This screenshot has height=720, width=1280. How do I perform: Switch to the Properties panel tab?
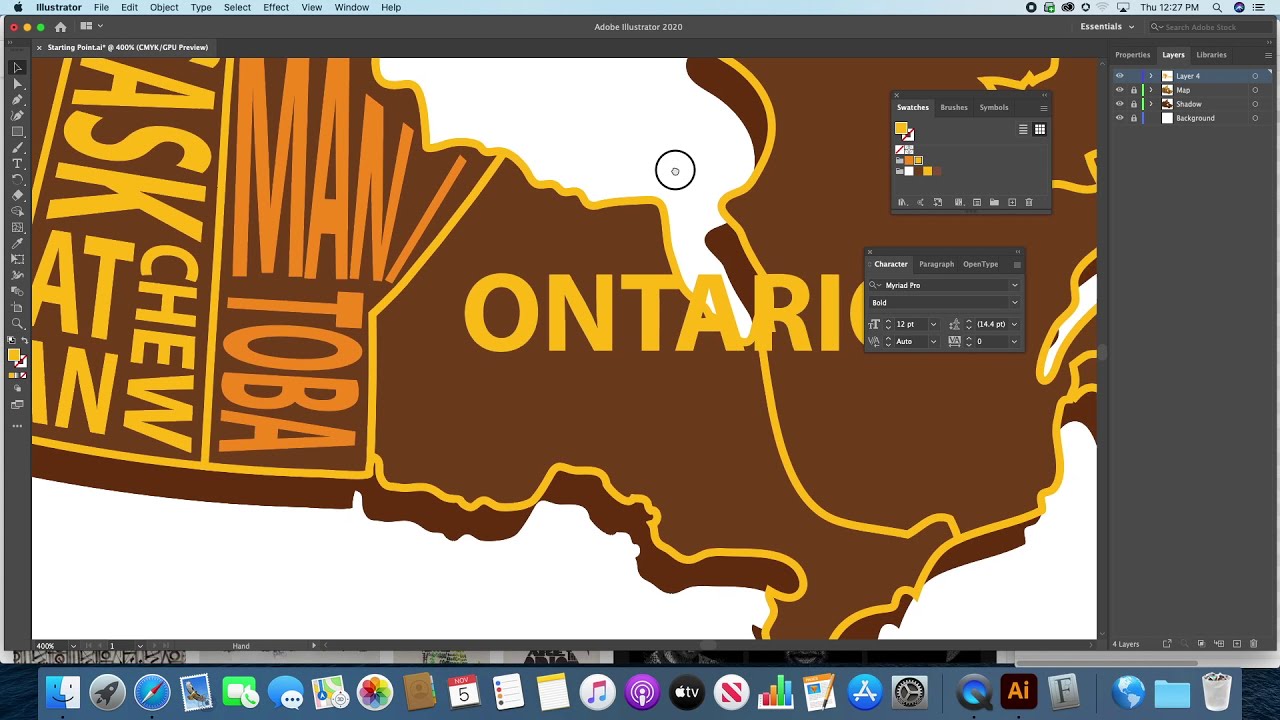(x=1133, y=55)
